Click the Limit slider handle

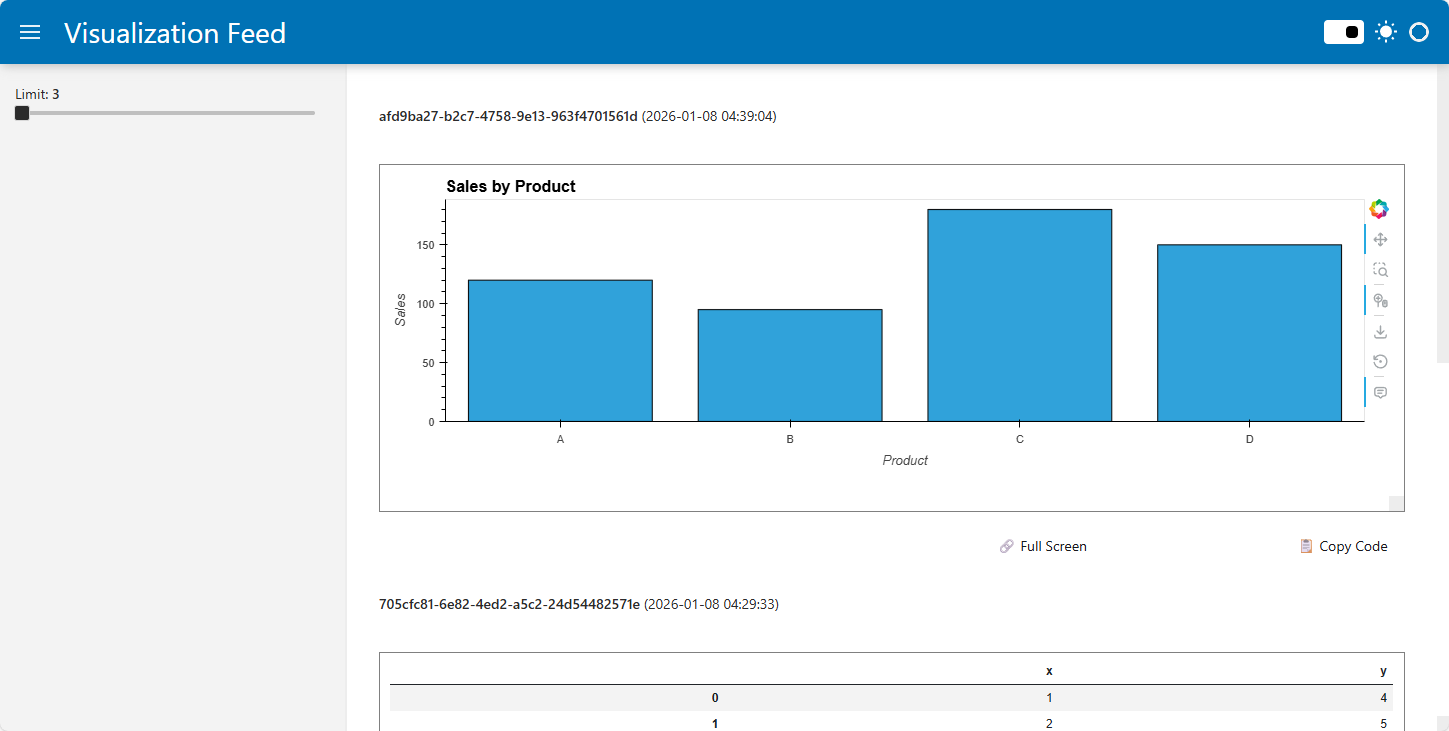pyautogui.click(x=22, y=113)
